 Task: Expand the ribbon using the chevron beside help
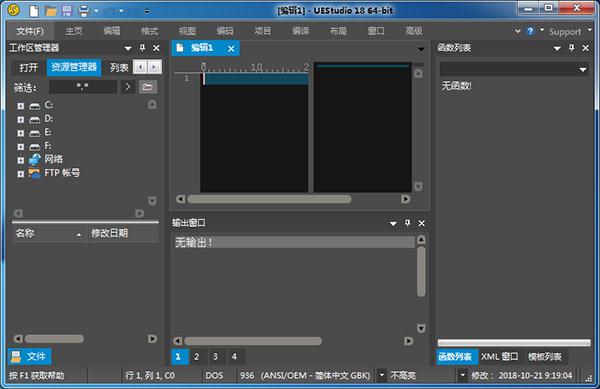point(517,31)
